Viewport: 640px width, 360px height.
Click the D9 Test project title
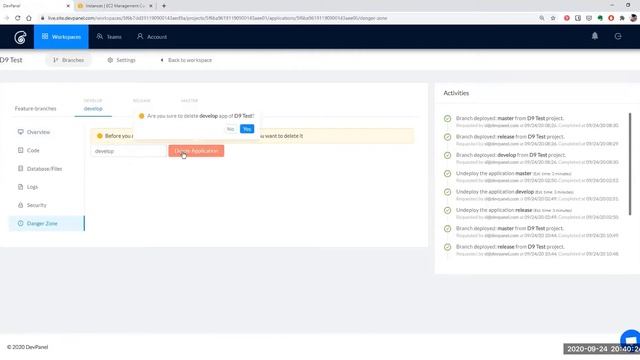[11, 60]
